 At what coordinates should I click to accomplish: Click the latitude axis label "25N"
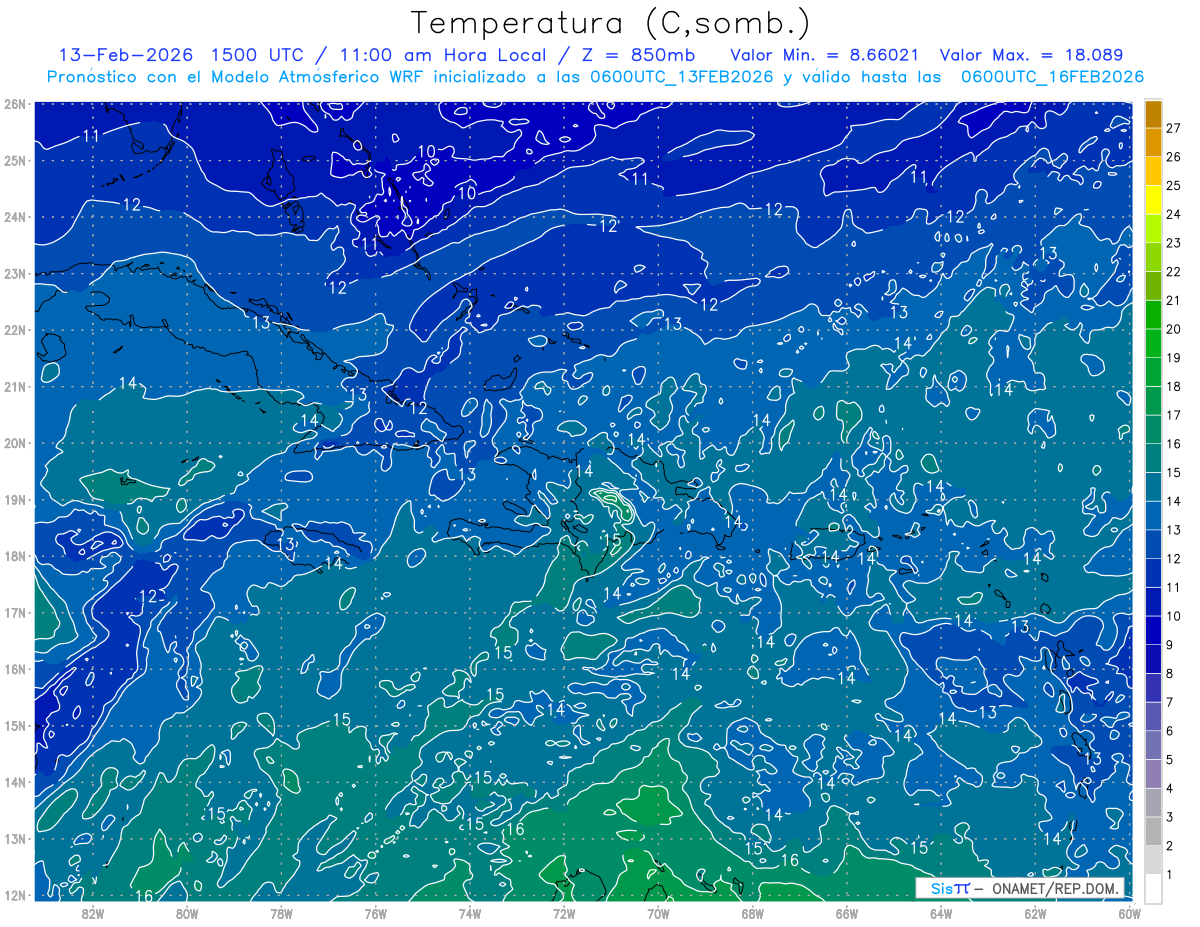pyautogui.click(x=14, y=160)
